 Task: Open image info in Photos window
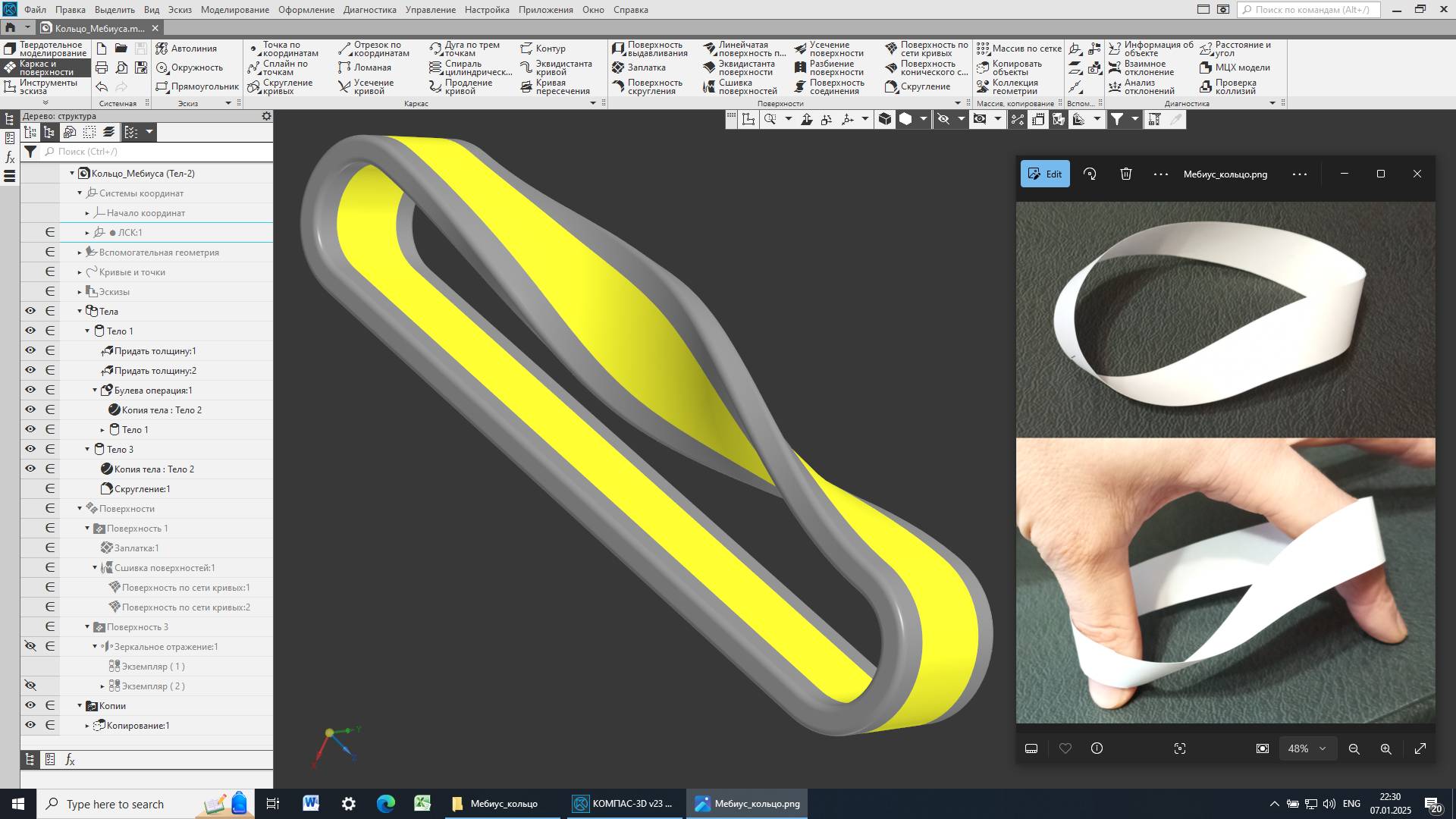point(1097,748)
